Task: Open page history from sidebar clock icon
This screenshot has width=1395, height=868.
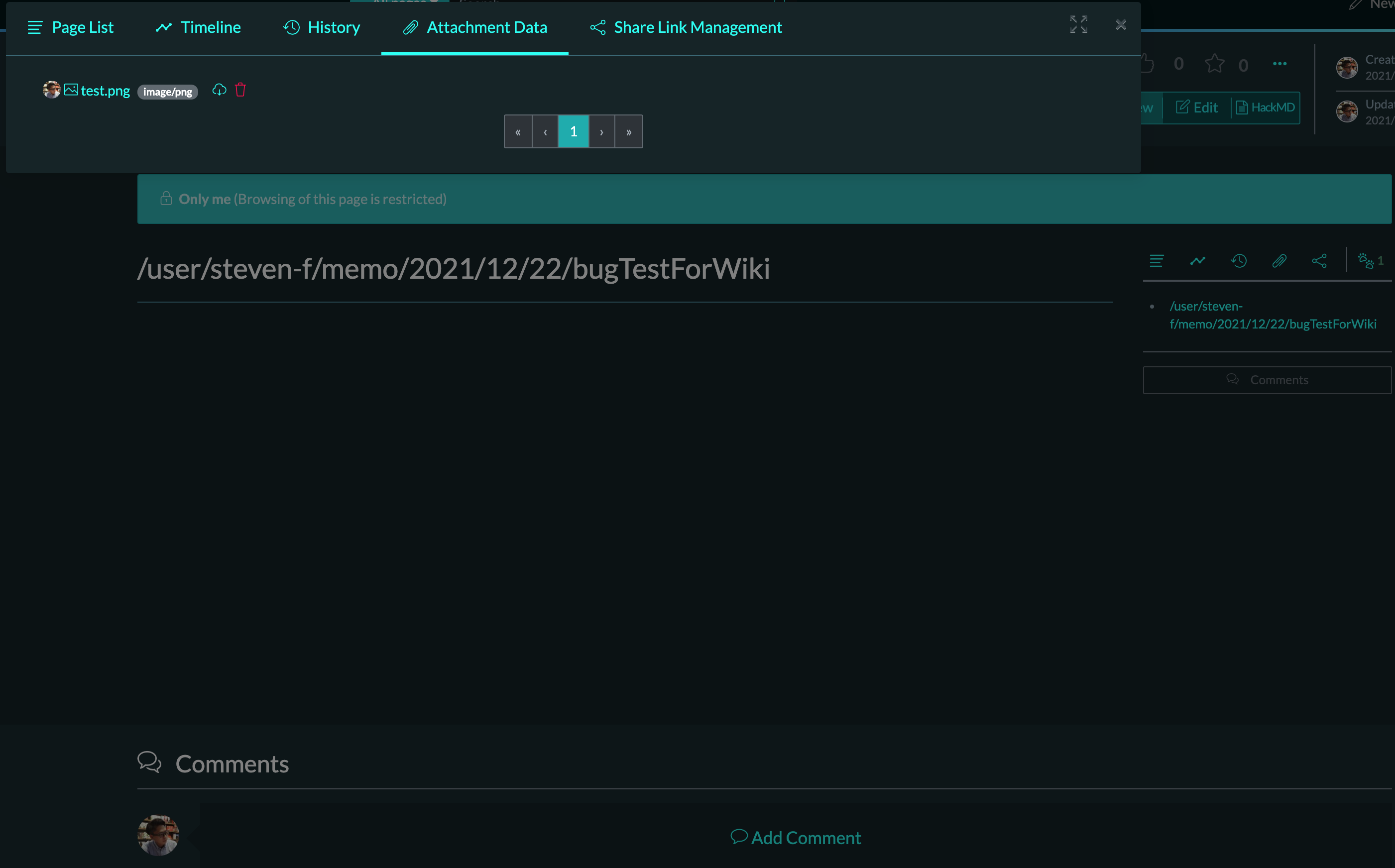Action: coord(1239,261)
